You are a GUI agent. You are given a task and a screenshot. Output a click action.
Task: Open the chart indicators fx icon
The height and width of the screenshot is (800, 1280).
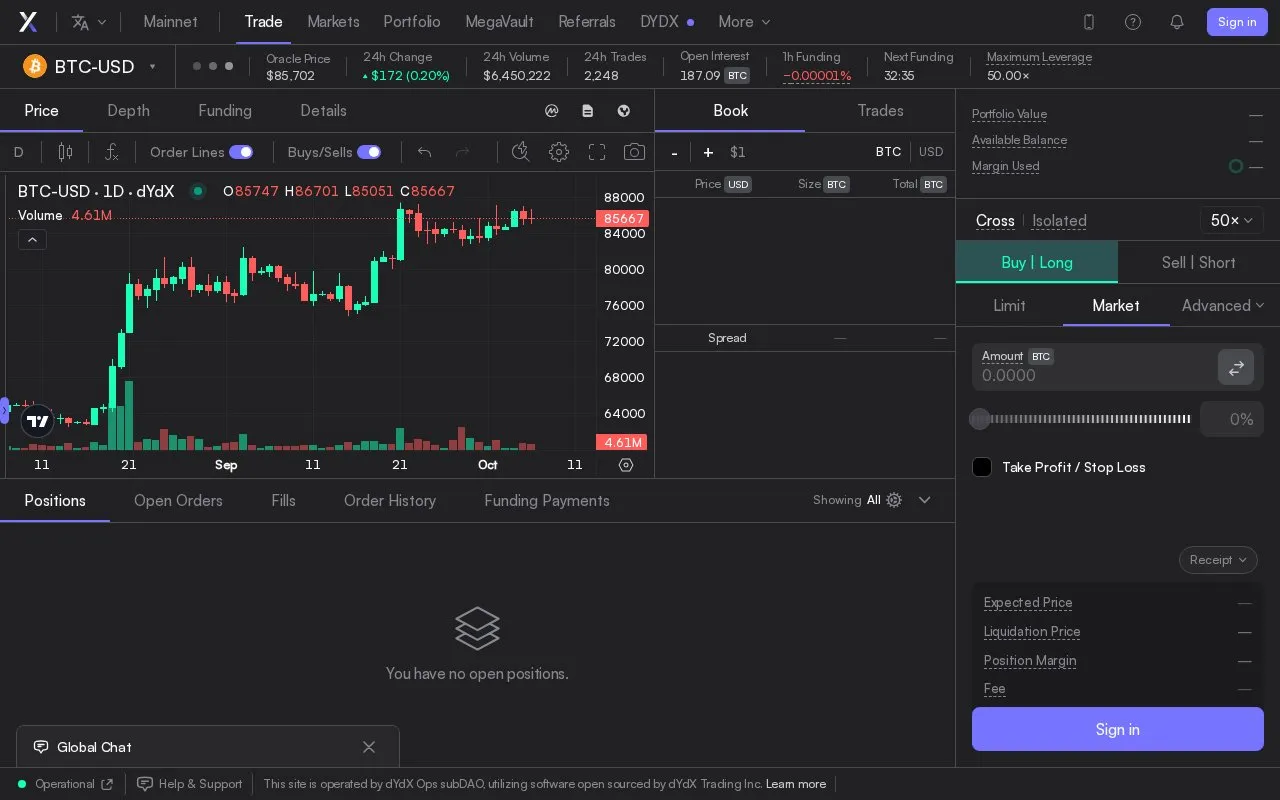[x=112, y=152]
